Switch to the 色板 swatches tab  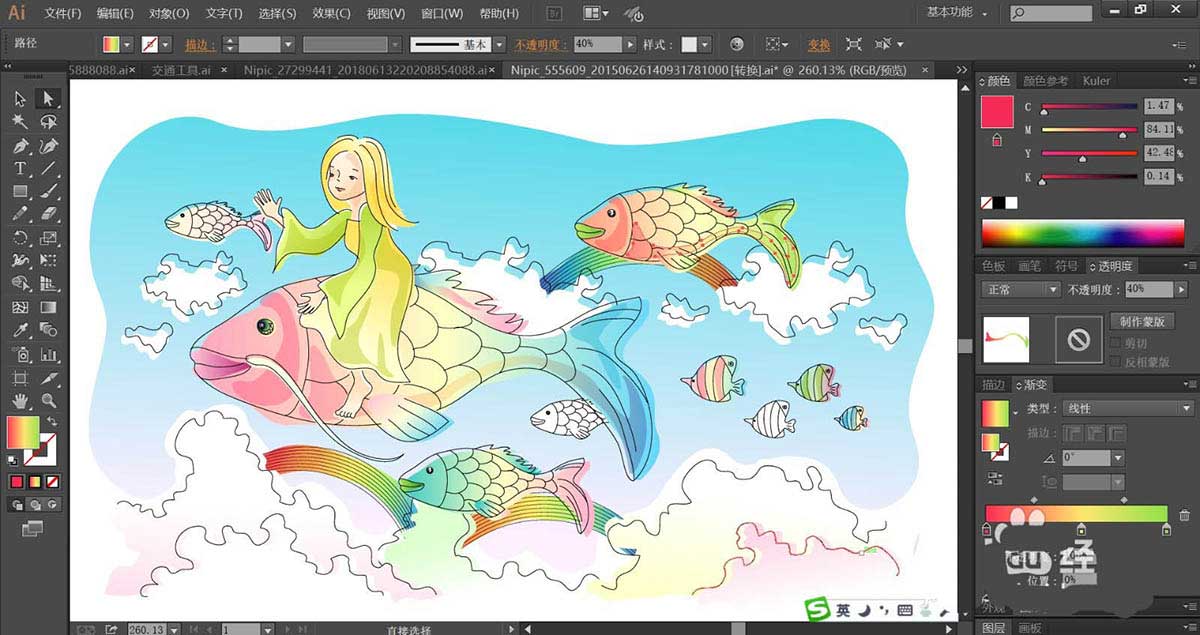click(993, 266)
